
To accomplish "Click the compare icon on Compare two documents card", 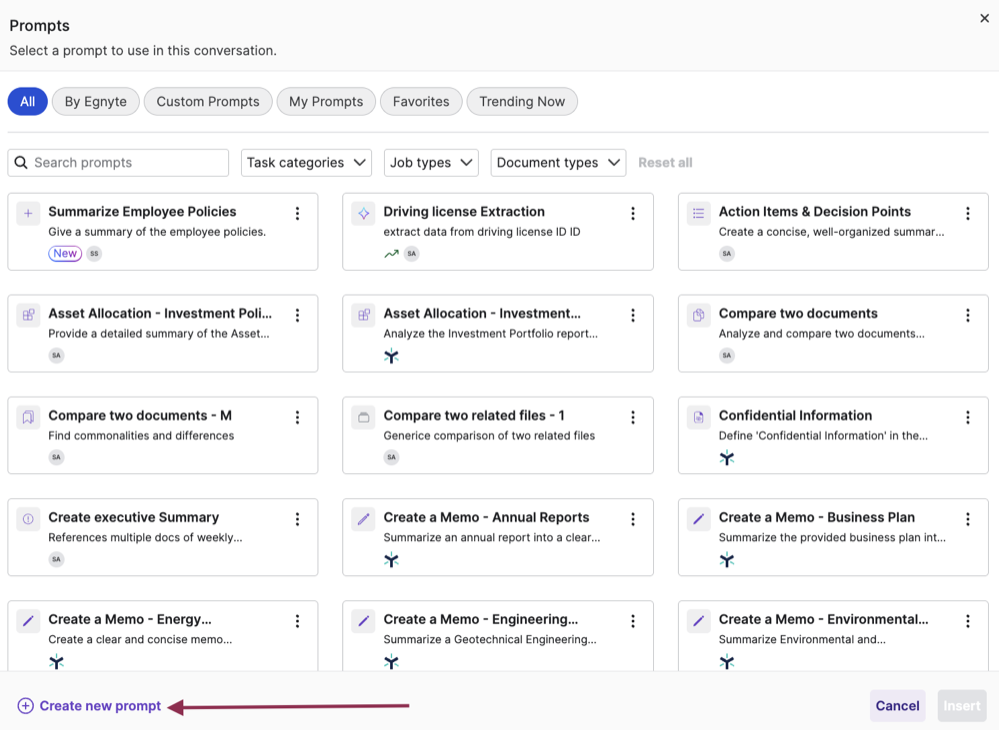I will tap(697, 315).
